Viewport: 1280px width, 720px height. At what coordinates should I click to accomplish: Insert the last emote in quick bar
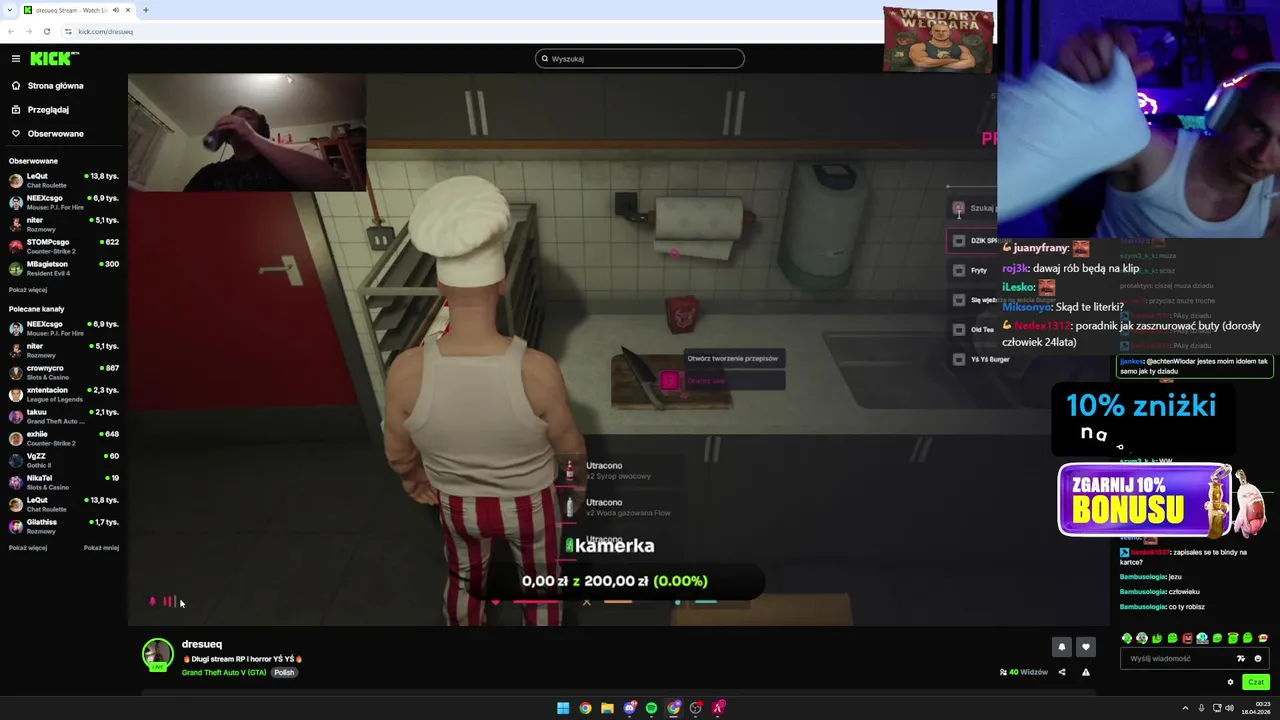[x=1263, y=638]
